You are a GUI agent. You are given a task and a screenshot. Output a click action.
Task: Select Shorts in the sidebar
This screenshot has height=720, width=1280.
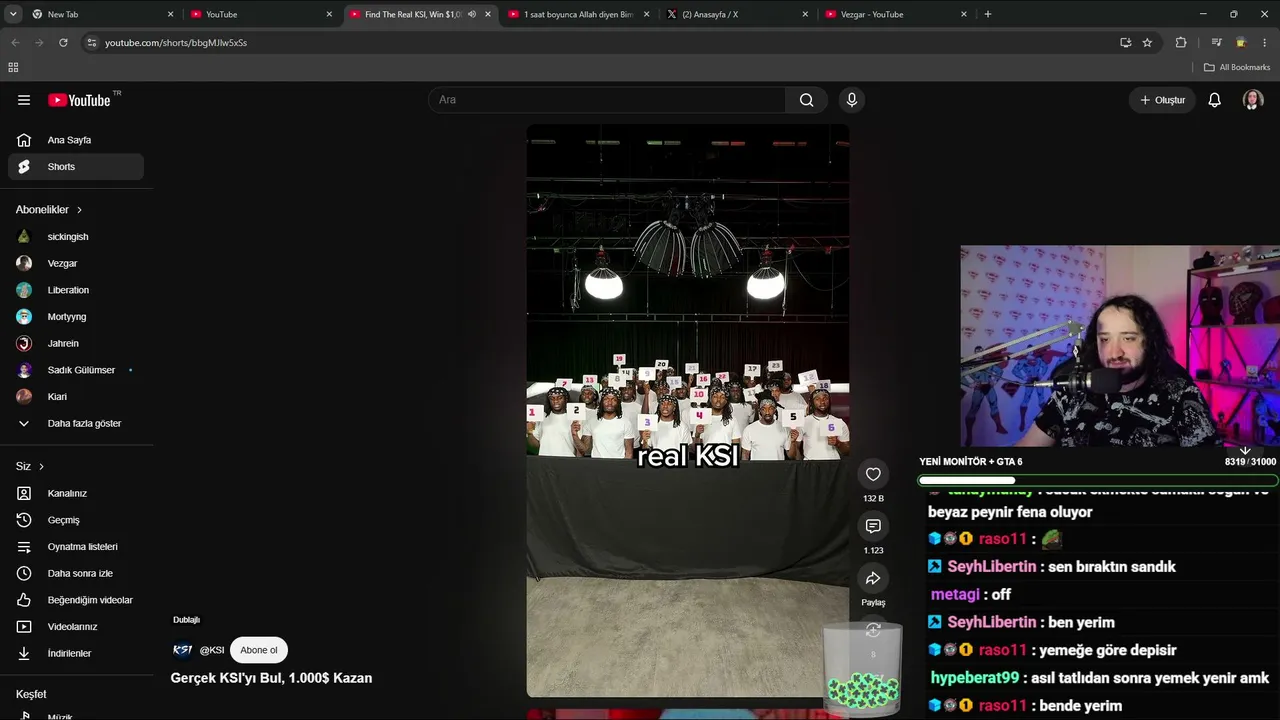pyautogui.click(x=77, y=167)
